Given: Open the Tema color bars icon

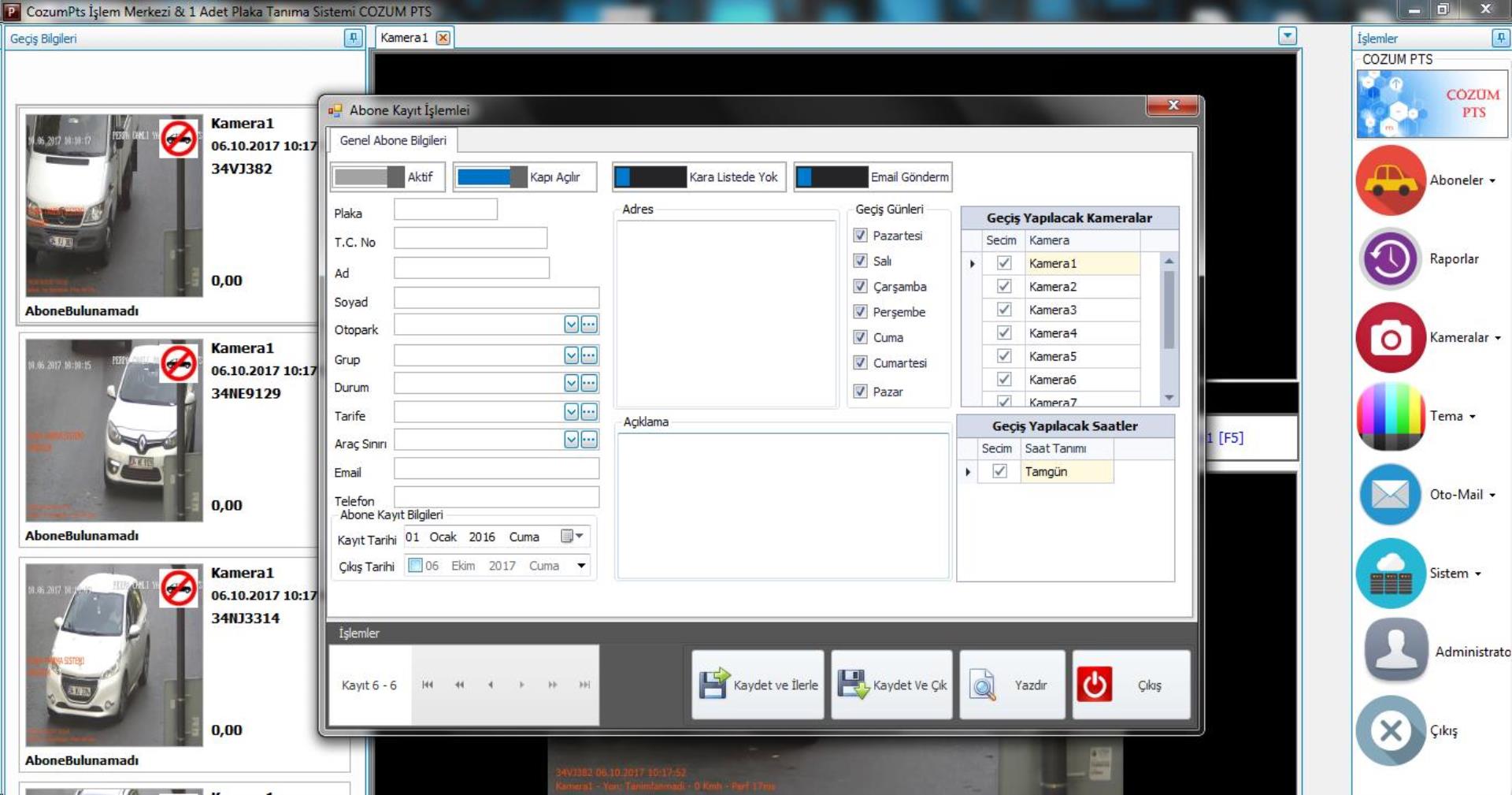Looking at the screenshot, I should [1390, 416].
